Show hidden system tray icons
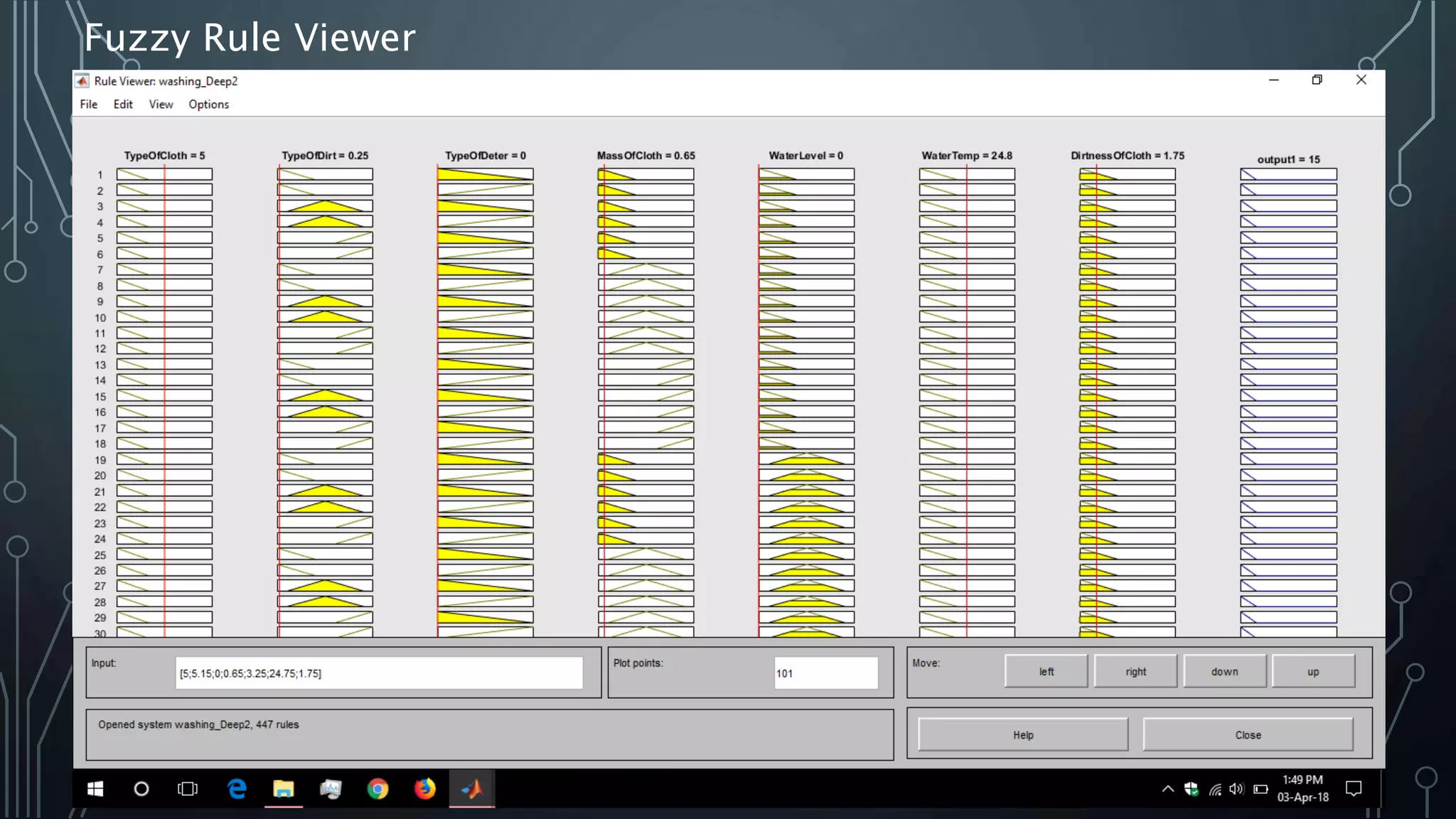This screenshot has width=1456, height=819. [x=1167, y=788]
